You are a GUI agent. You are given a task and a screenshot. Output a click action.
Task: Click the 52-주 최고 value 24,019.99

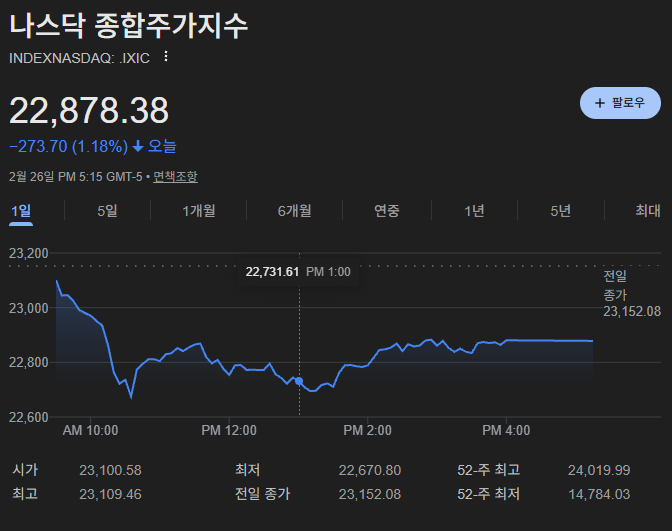point(596,470)
